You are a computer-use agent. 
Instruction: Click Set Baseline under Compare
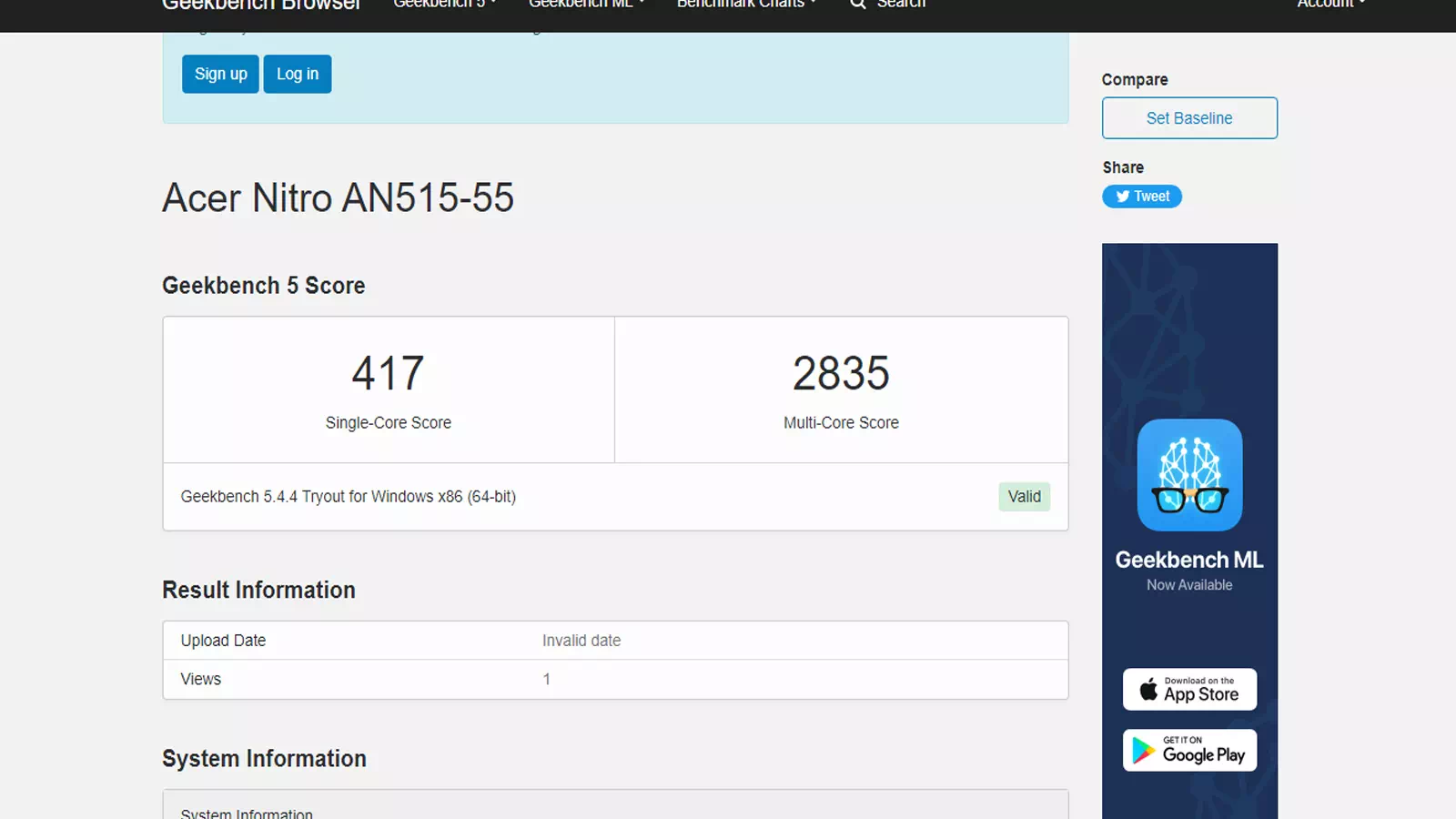pyautogui.click(x=1189, y=117)
